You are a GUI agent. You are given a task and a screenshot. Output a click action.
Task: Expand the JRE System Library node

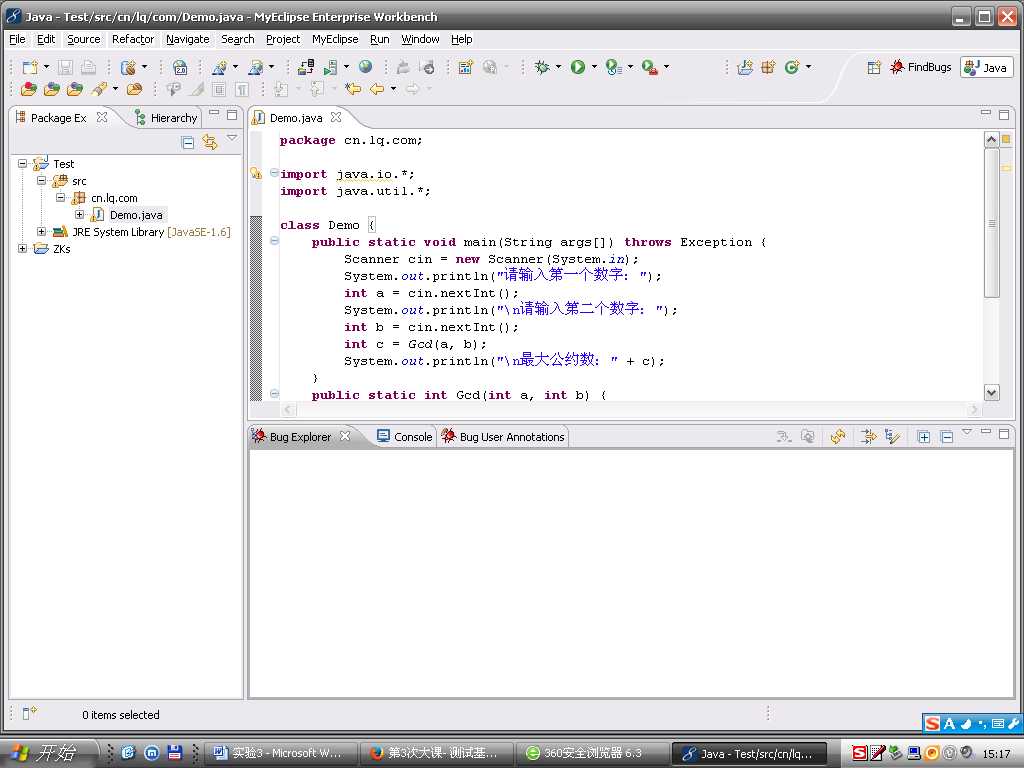point(42,231)
